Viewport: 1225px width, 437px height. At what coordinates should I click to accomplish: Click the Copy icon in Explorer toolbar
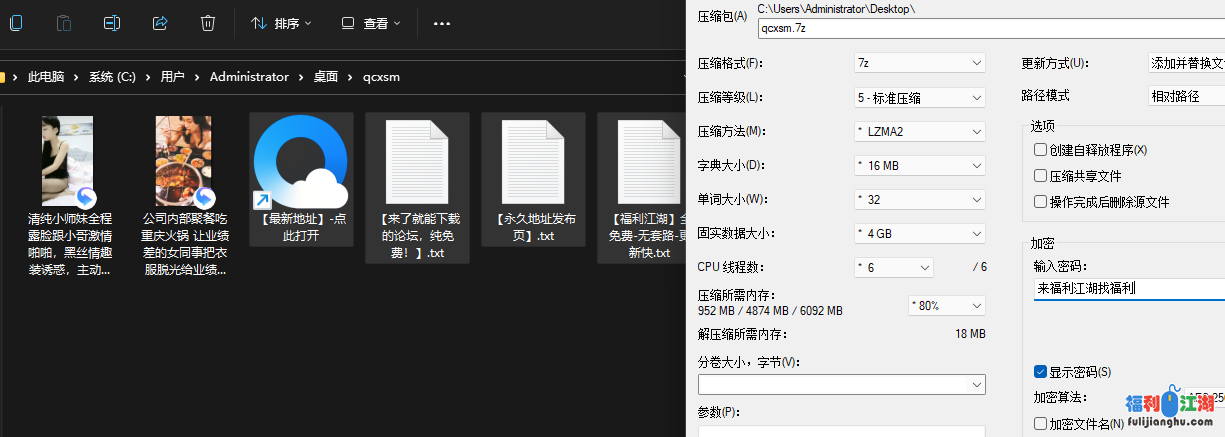pos(16,22)
